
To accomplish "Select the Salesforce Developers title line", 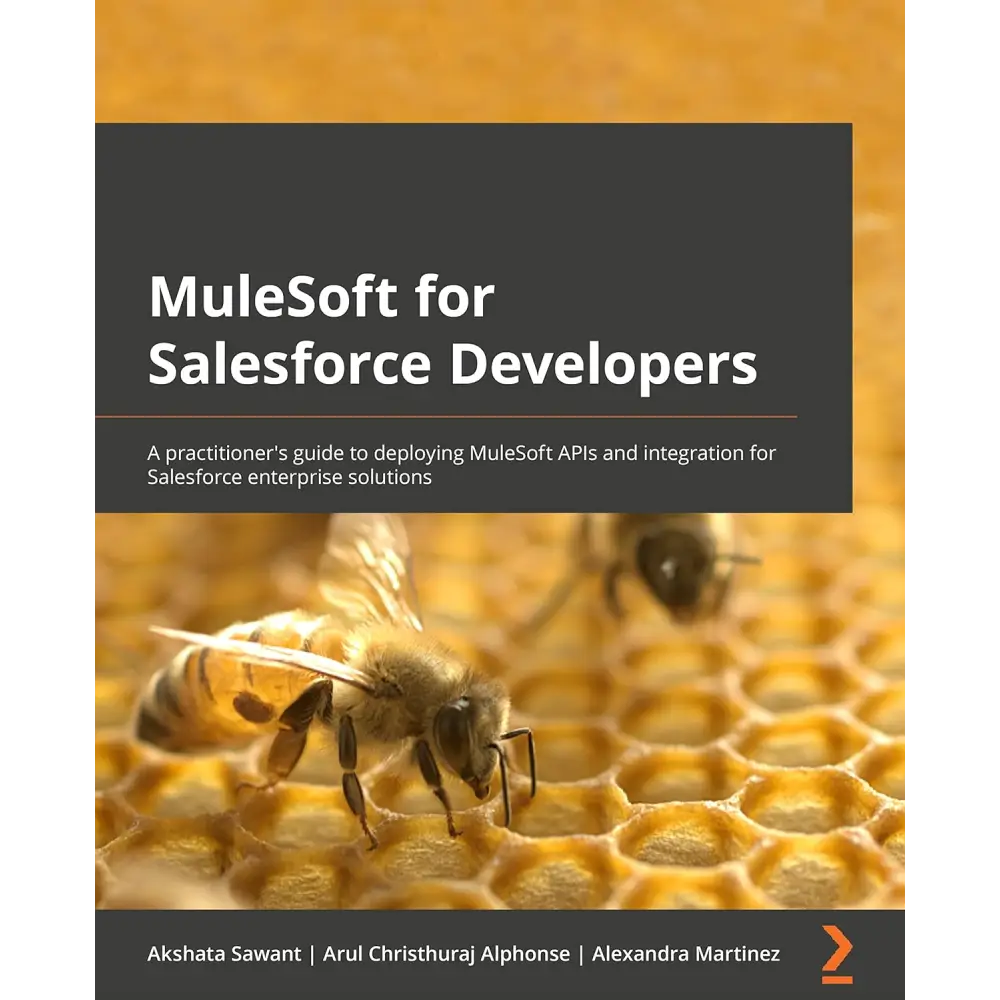I will coord(452,364).
